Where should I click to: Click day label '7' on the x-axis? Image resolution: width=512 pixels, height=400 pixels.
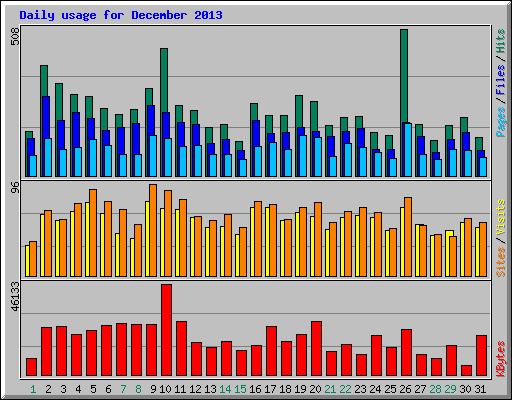click(x=123, y=389)
